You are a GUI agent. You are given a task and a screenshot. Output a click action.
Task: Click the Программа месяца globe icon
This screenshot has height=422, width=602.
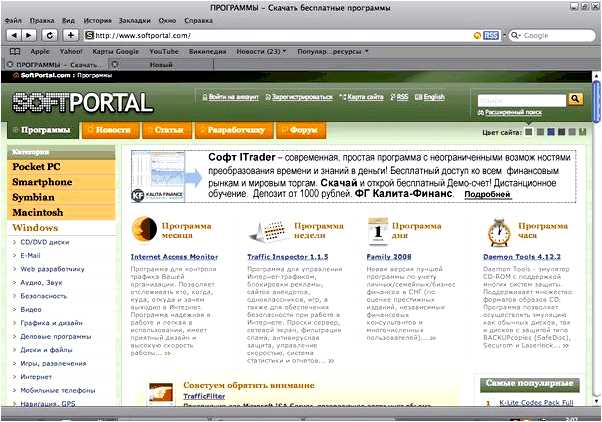click(x=146, y=231)
